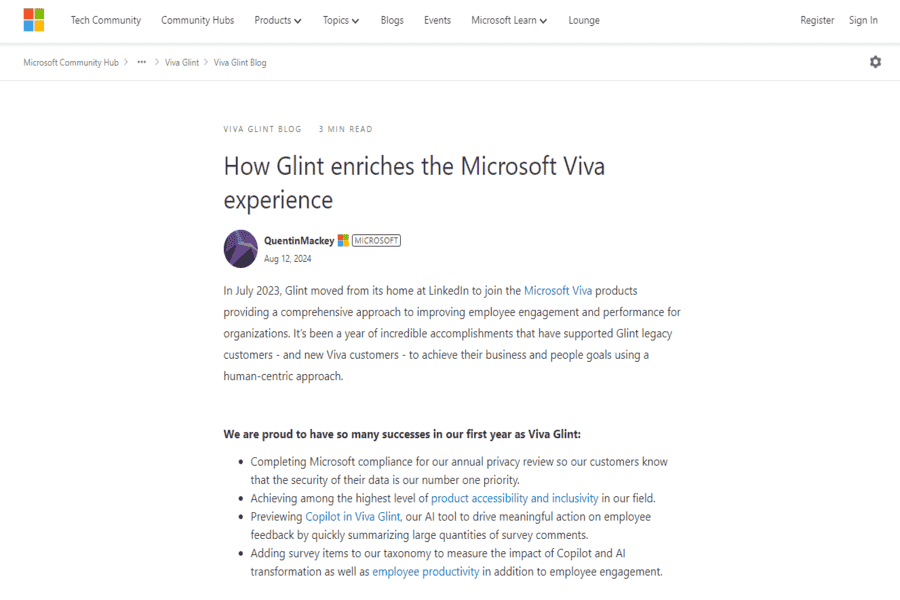Open the Microsoft Learn dropdown menu
The height and width of the screenshot is (600, 900).
coord(509,20)
